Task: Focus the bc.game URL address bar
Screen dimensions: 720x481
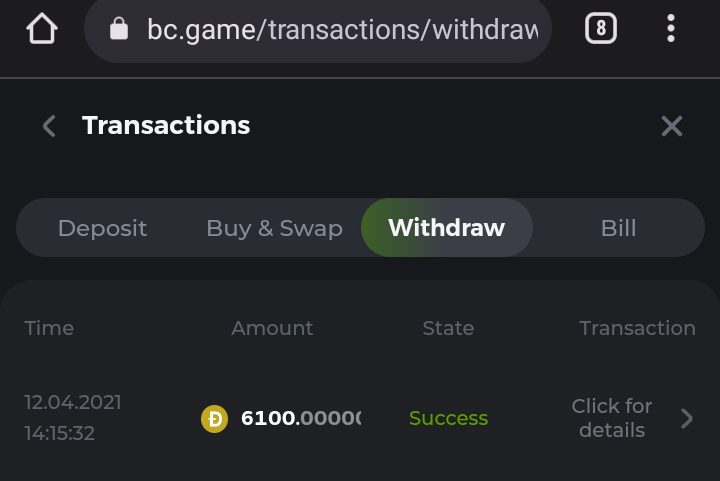Action: click(x=342, y=30)
